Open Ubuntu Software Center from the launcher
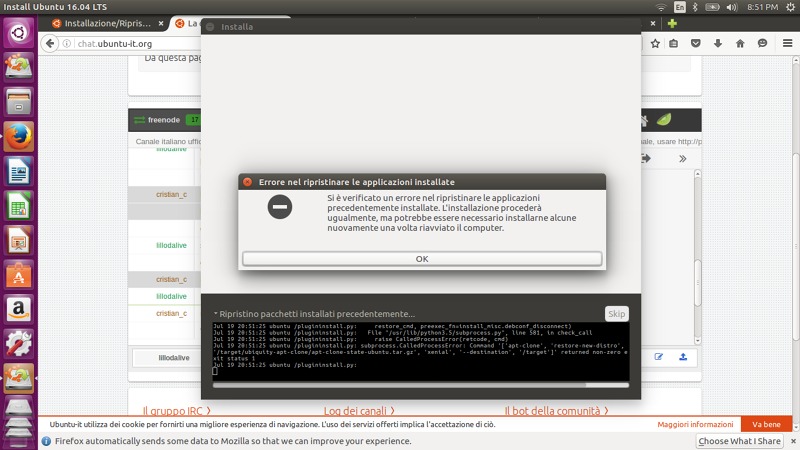Image resolution: width=800 pixels, height=450 pixels. tap(18, 276)
